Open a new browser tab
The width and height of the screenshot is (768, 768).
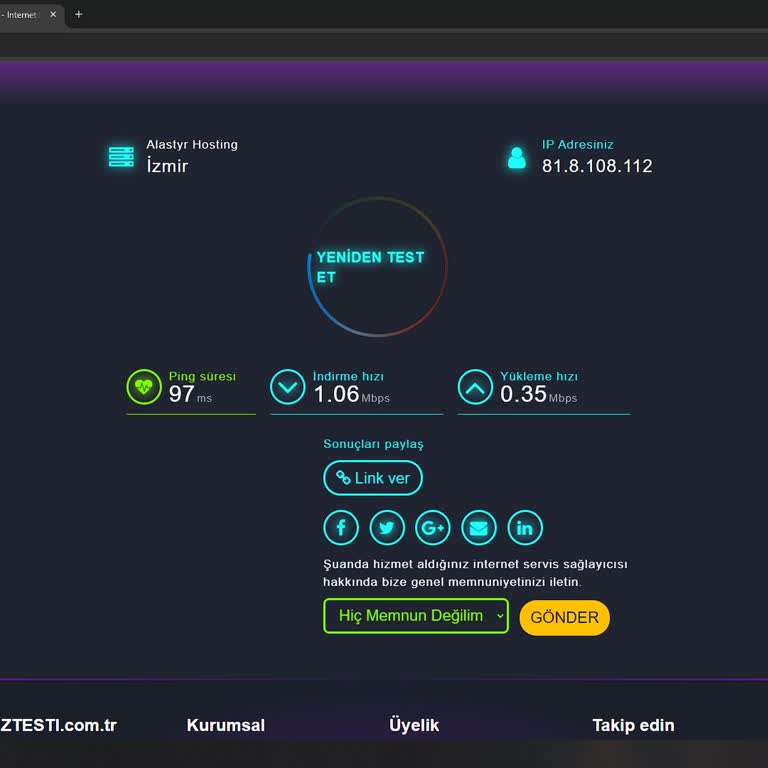point(78,14)
